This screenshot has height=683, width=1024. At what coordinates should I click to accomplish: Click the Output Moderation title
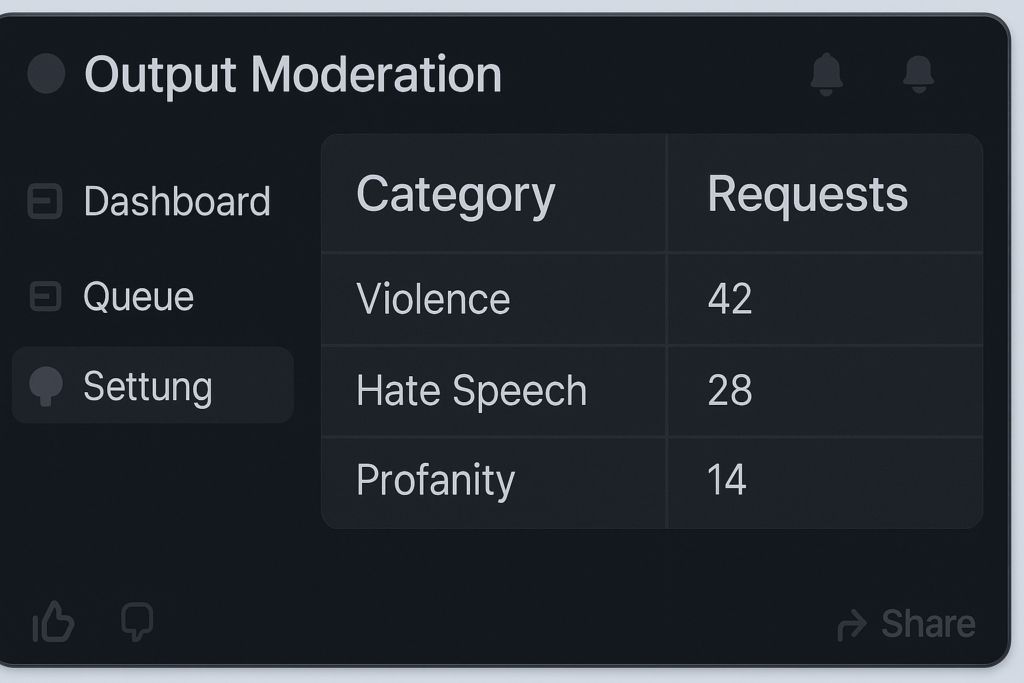tap(293, 74)
